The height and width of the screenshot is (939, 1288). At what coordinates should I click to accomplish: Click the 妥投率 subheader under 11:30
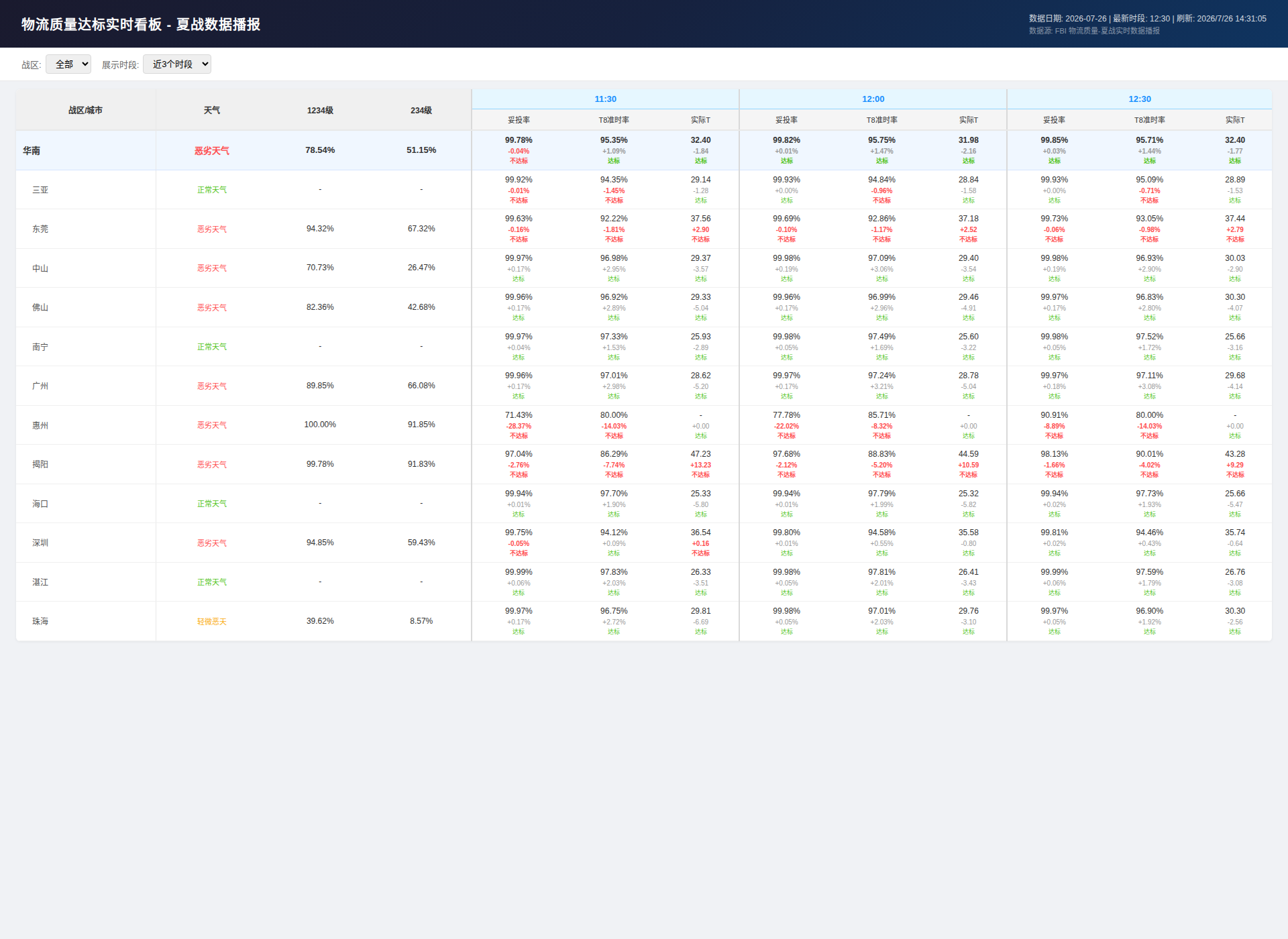(519, 120)
